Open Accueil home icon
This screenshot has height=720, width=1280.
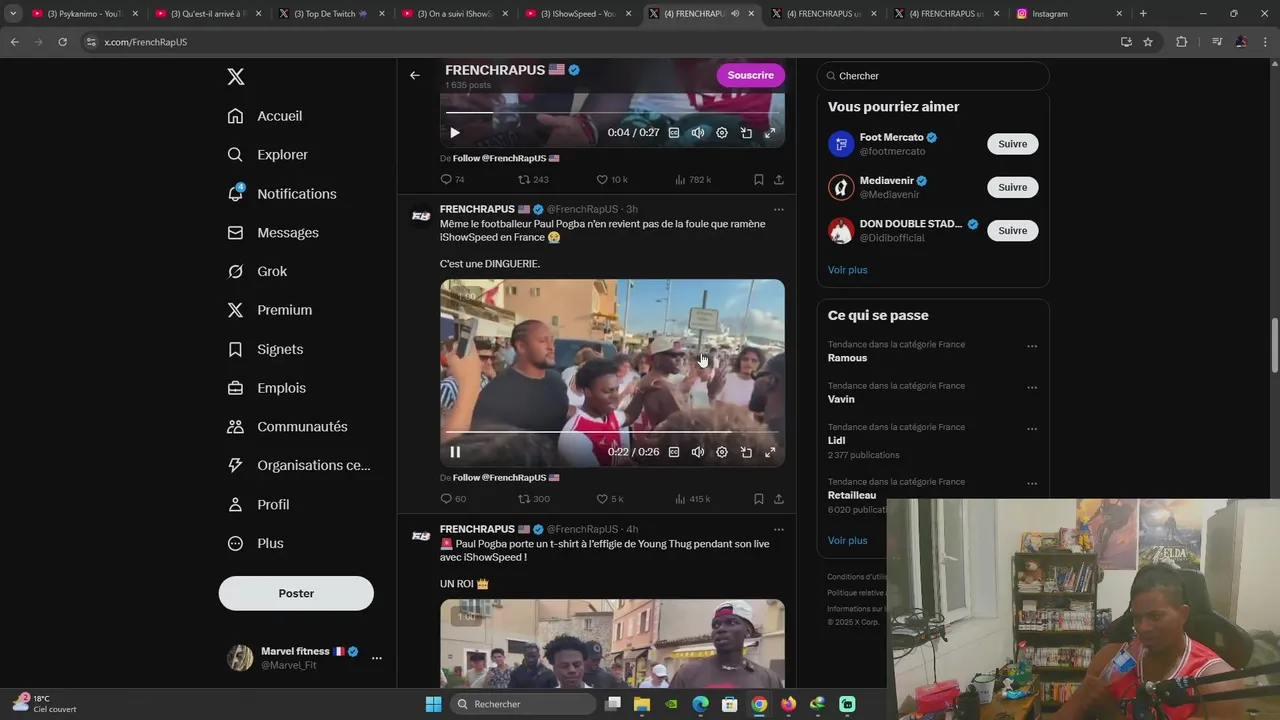(x=235, y=116)
